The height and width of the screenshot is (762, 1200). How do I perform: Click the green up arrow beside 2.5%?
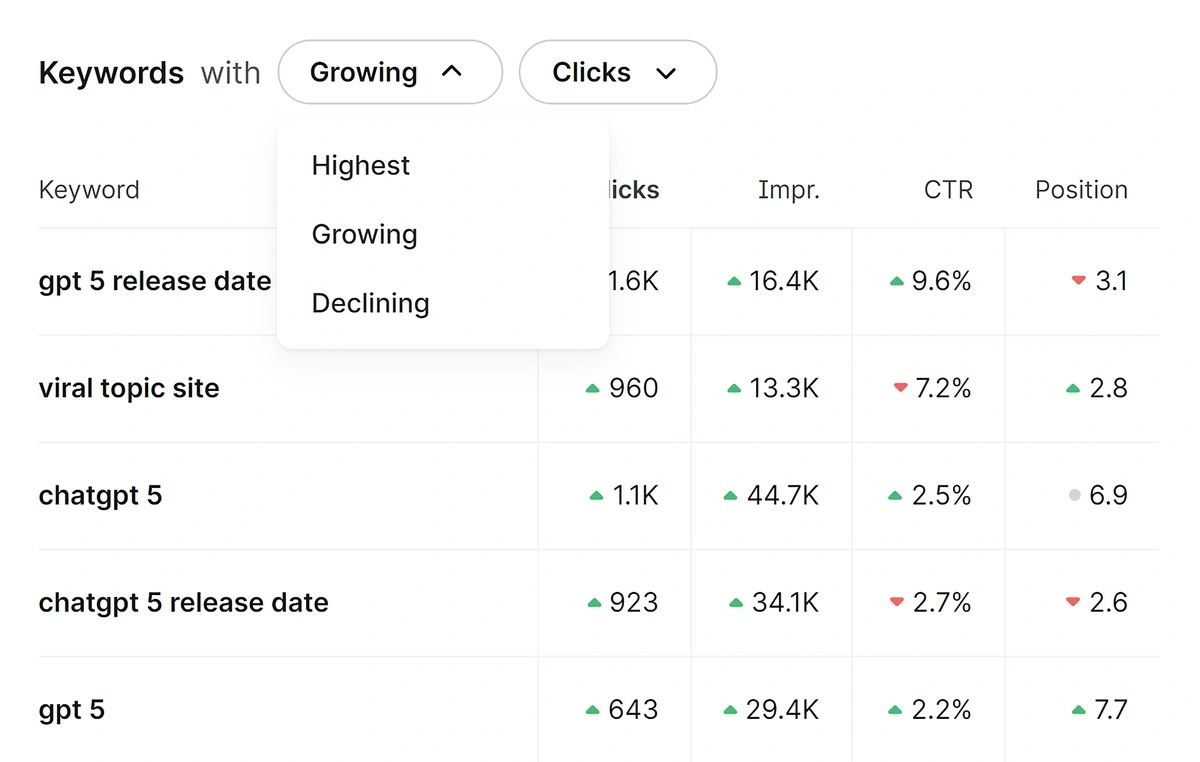pyautogui.click(x=895, y=496)
